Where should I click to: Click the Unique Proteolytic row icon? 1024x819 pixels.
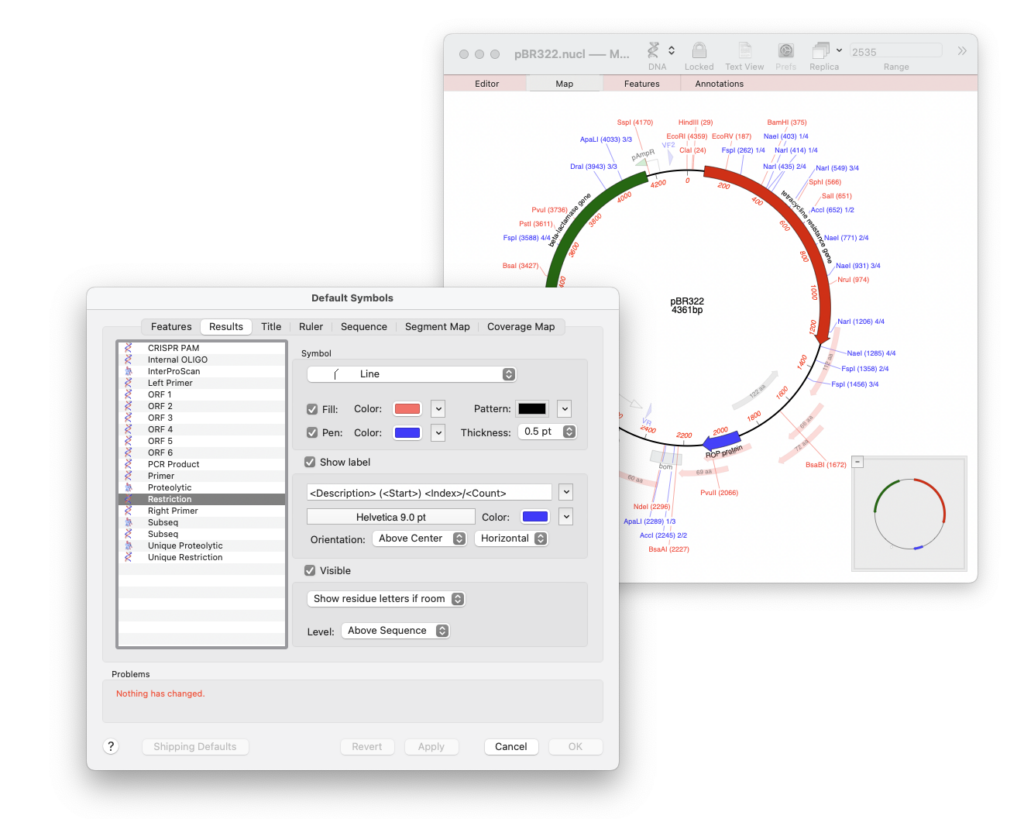coord(129,545)
